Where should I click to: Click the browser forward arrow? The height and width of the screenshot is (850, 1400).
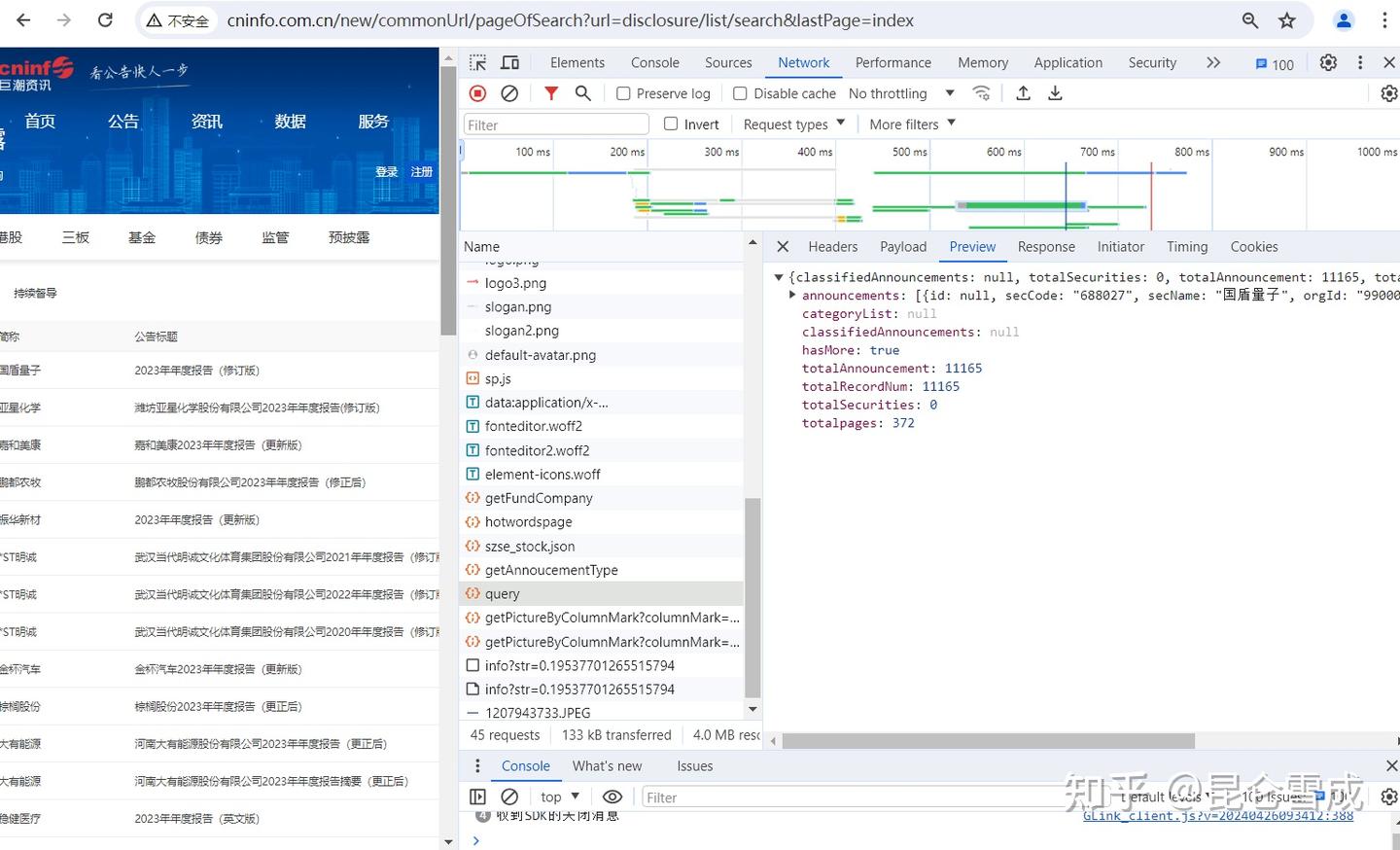64,20
